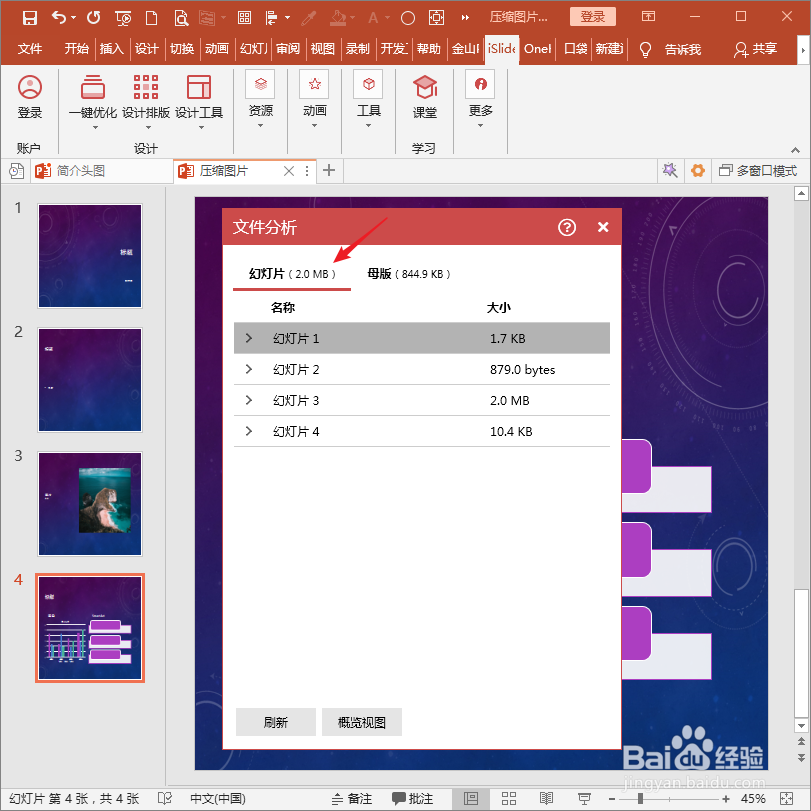Screen dimensions: 811x811
Task: Collapse the ribbon with the chevron
Action: point(795,150)
